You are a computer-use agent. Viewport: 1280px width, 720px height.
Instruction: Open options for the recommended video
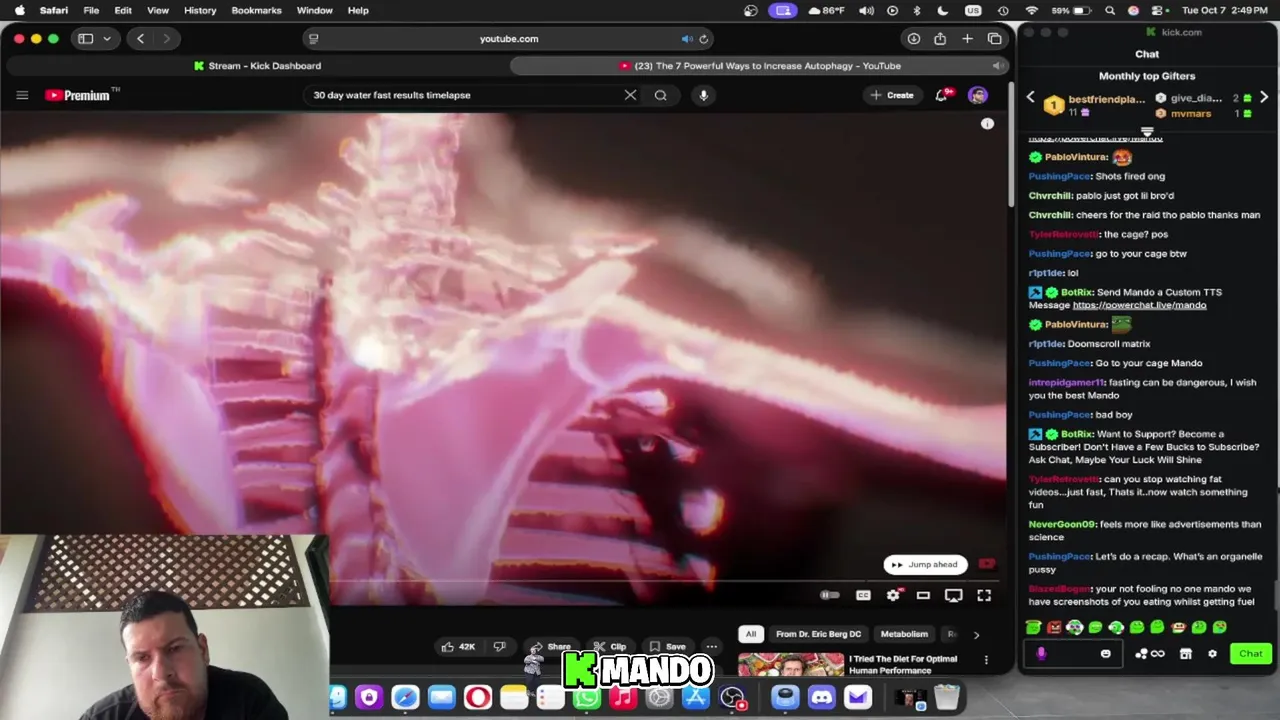coord(986,660)
